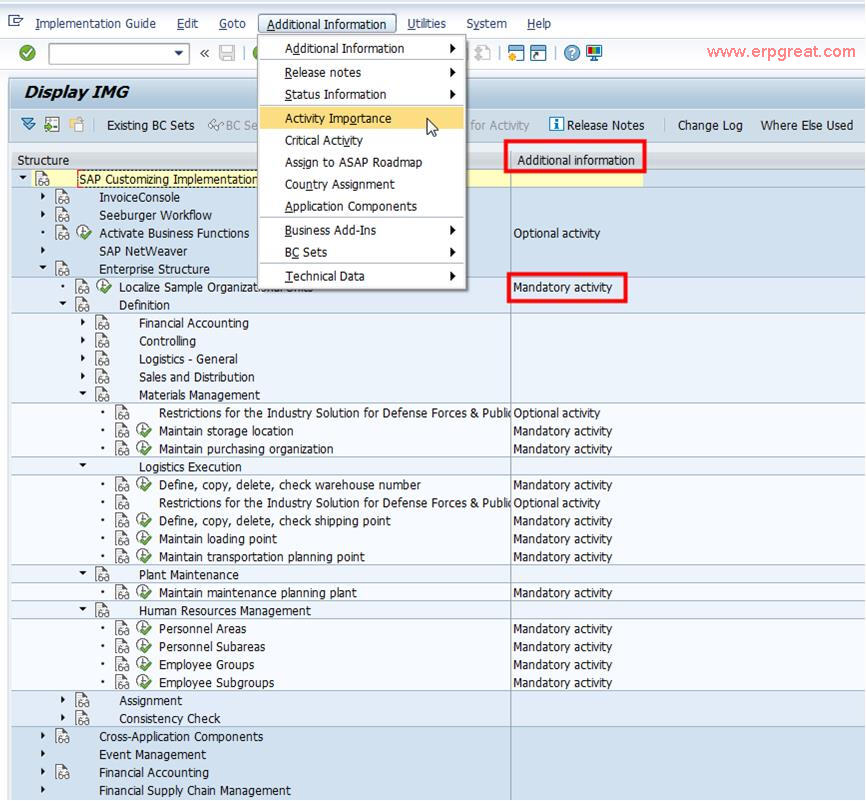The height and width of the screenshot is (801, 866).
Task: Open the Implementation Guide menu
Action: [96, 24]
